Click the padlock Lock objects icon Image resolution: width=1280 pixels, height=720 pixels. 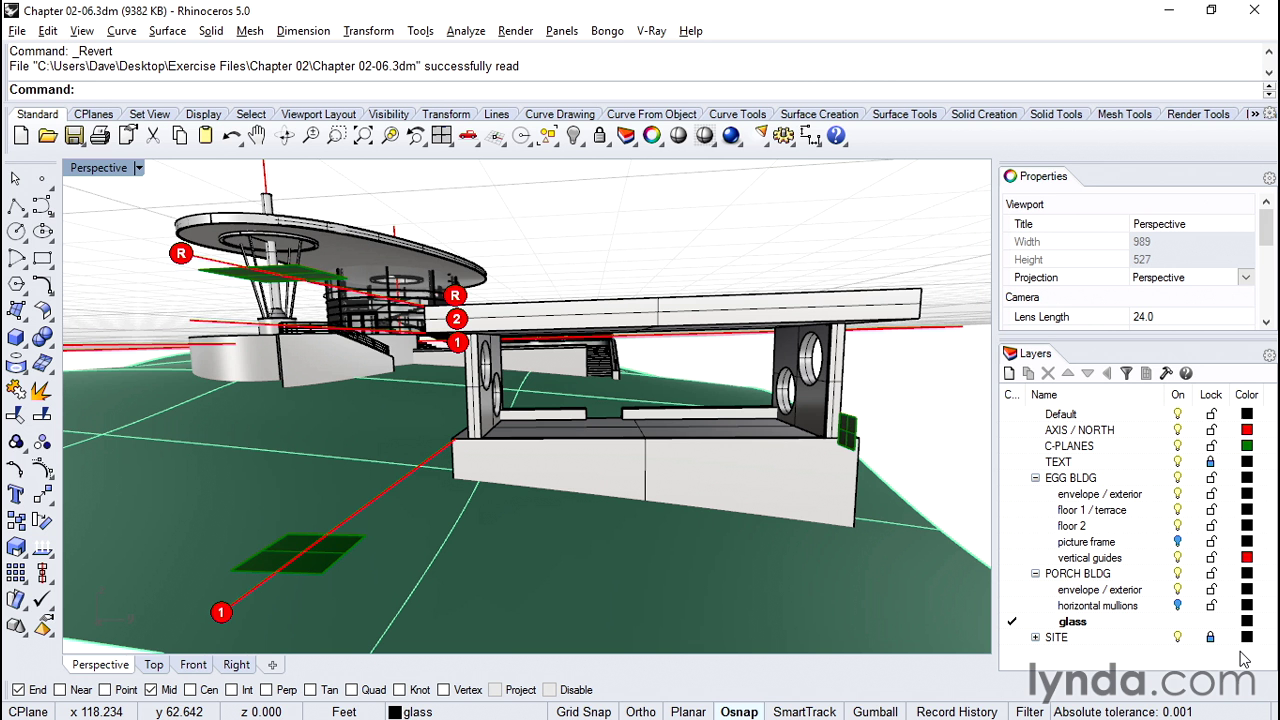tap(600, 136)
